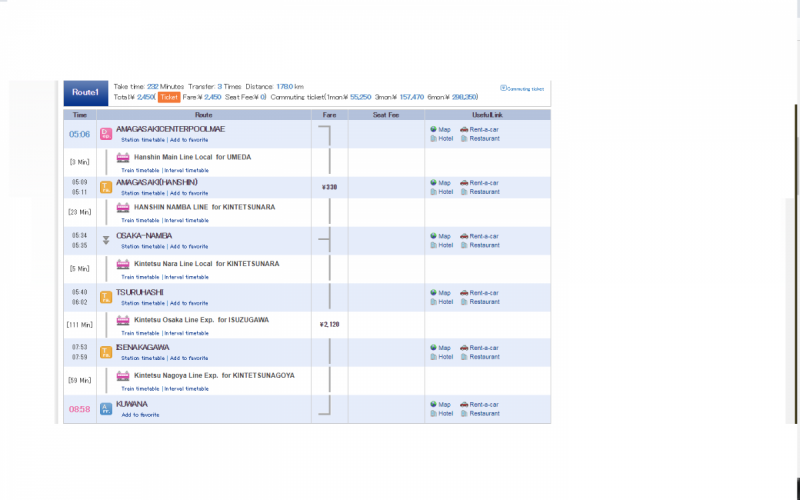
Task: Select the Route1 tab label
Action: [85, 93]
